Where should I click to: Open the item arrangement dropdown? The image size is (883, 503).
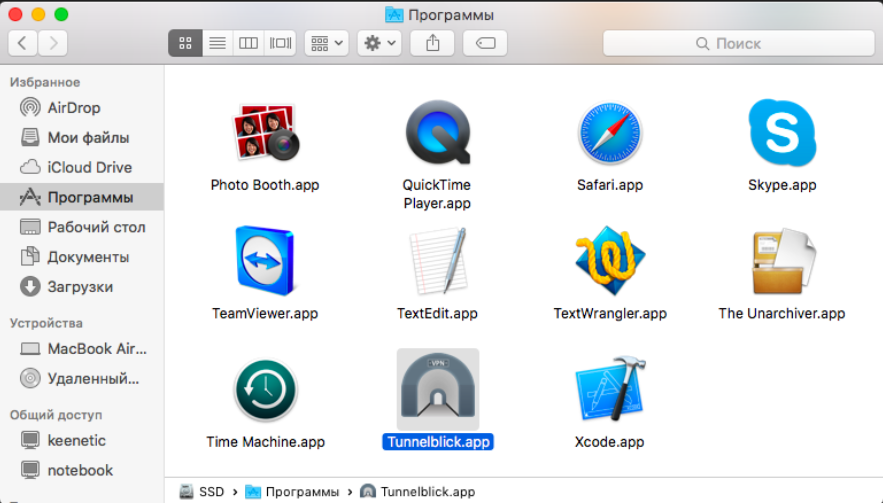point(326,43)
